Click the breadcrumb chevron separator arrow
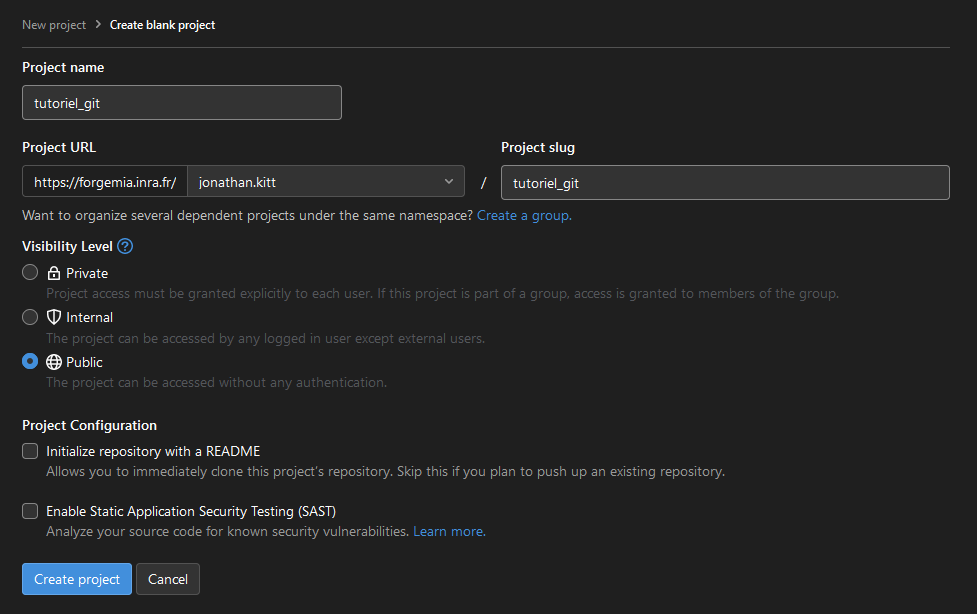 pos(98,25)
